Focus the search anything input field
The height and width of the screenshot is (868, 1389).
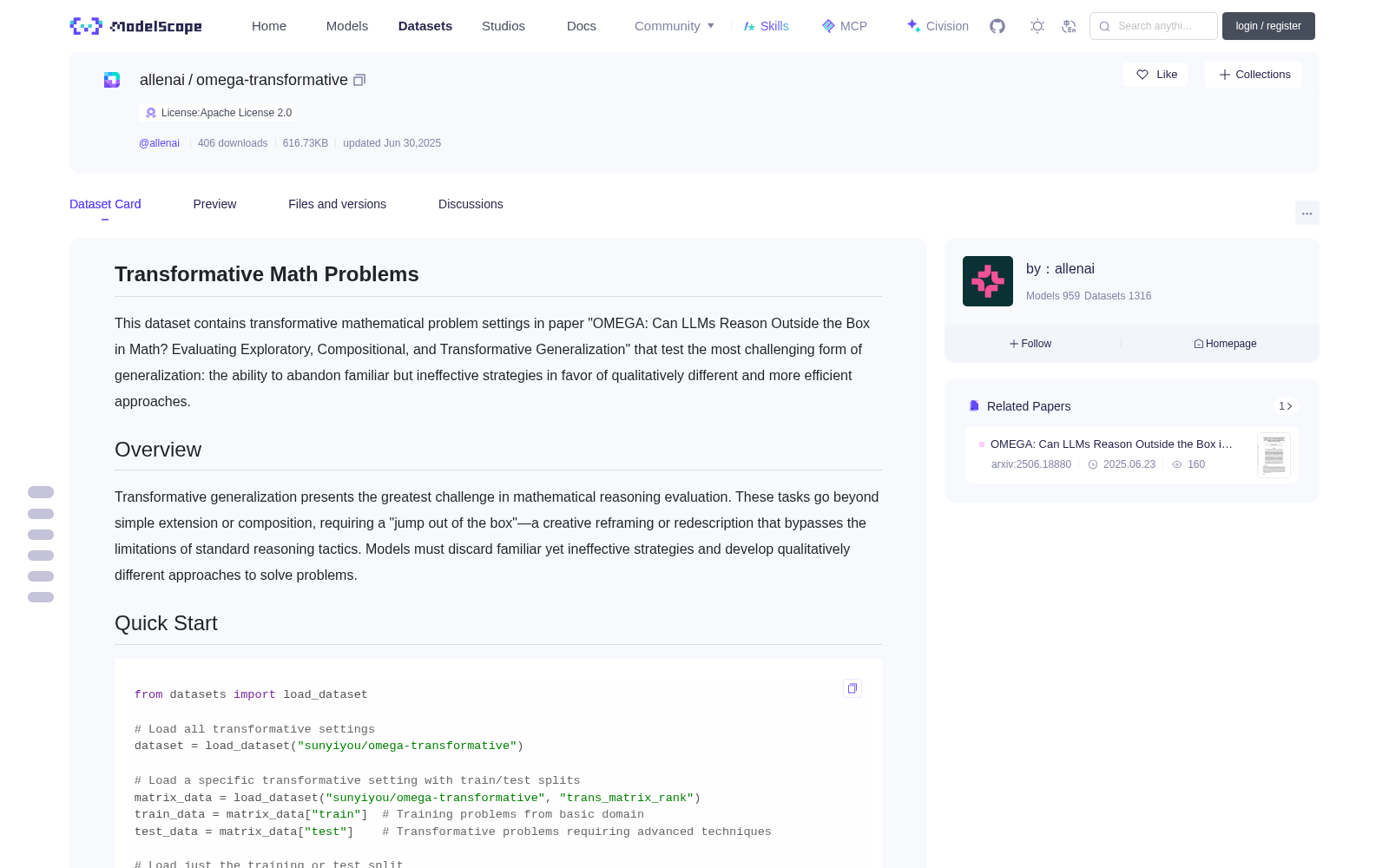pos(1154,26)
